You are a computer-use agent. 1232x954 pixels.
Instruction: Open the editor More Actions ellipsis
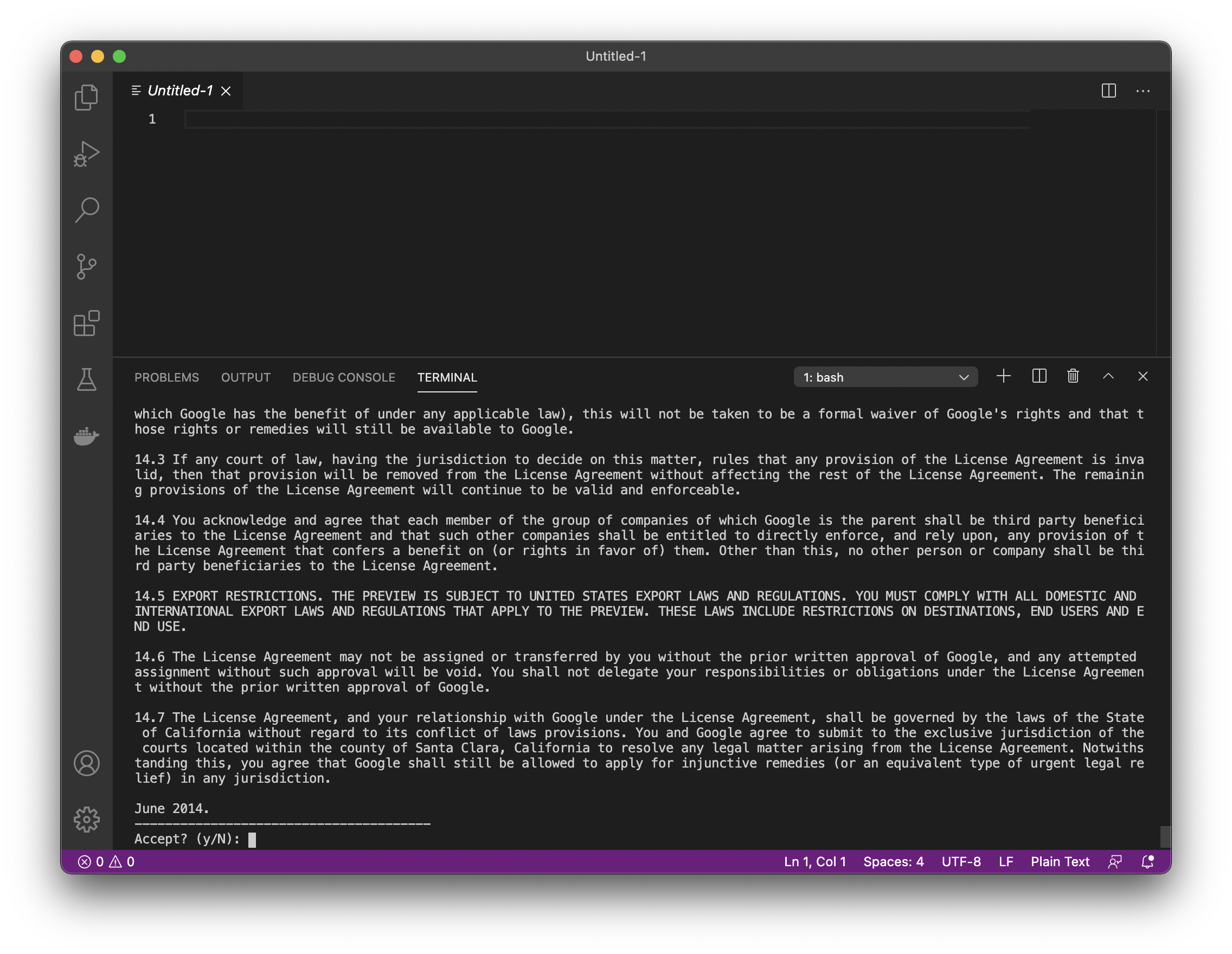[x=1143, y=91]
